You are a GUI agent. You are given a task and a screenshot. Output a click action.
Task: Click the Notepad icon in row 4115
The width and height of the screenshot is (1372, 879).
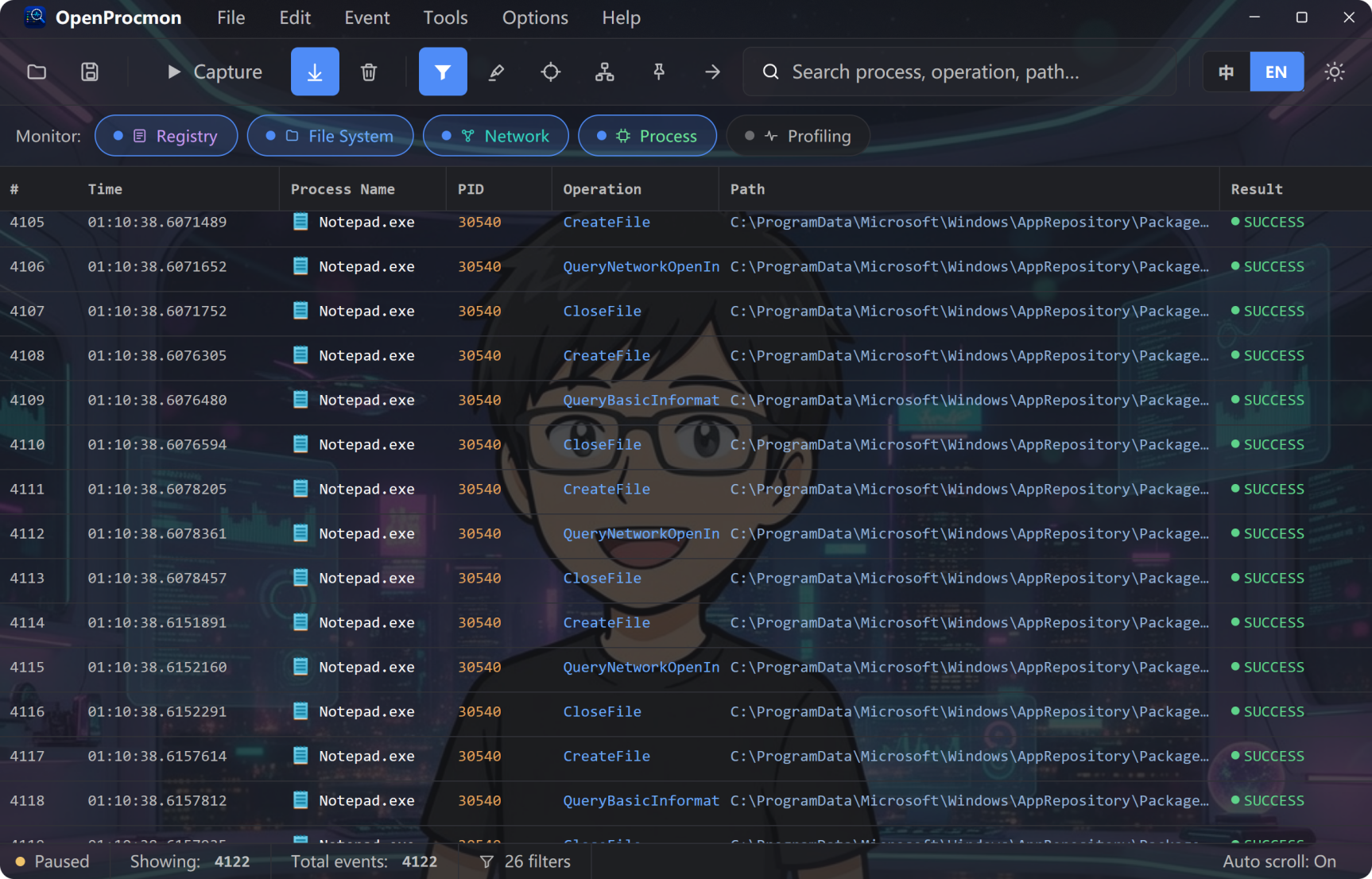click(300, 667)
